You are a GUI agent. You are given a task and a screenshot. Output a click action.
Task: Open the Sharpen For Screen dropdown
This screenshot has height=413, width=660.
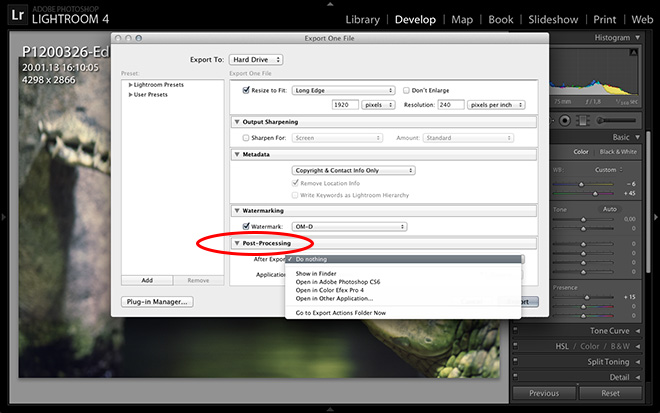337,138
